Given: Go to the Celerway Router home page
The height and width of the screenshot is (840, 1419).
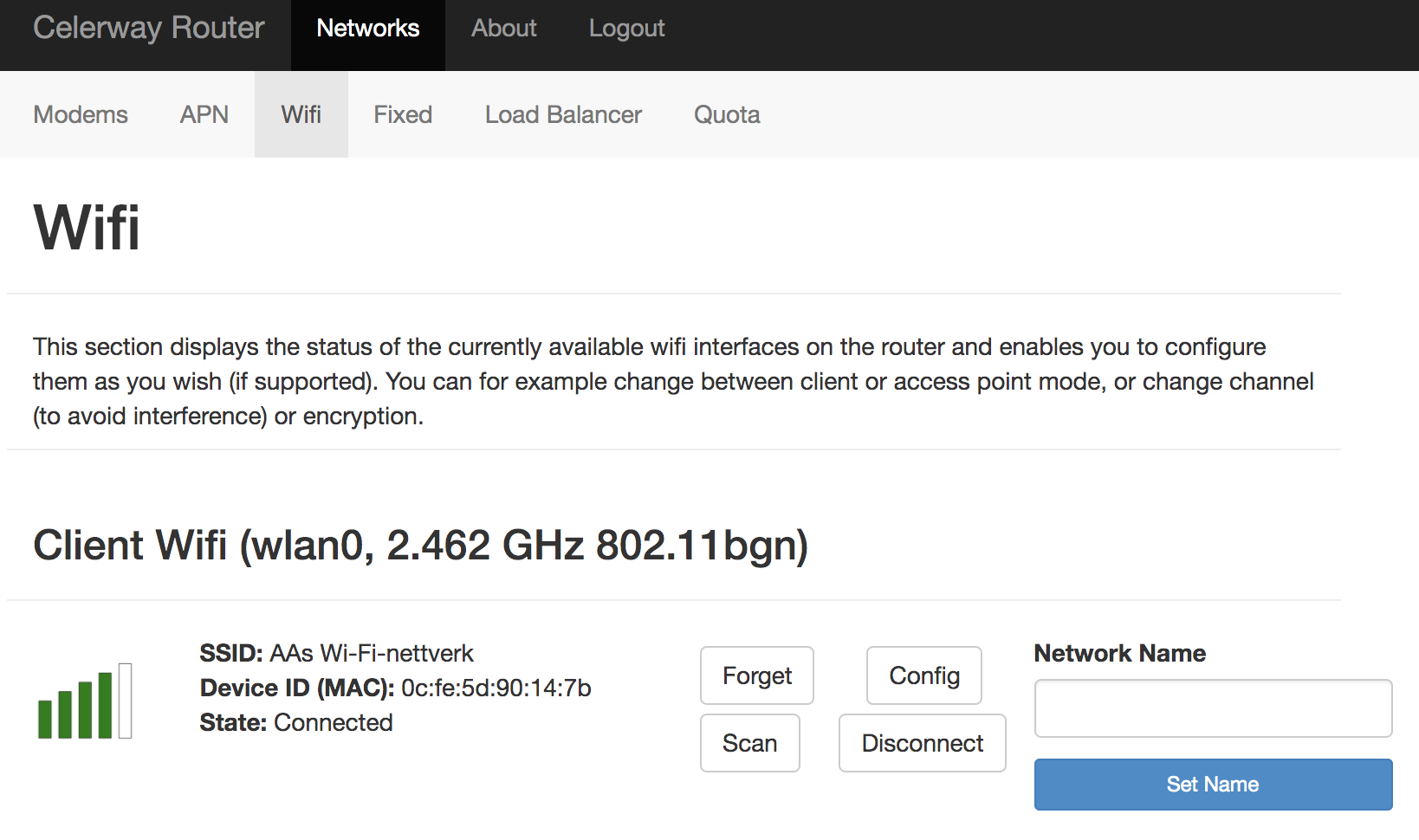Looking at the screenshot, I should pyautogui.click(x=147, y=28).
